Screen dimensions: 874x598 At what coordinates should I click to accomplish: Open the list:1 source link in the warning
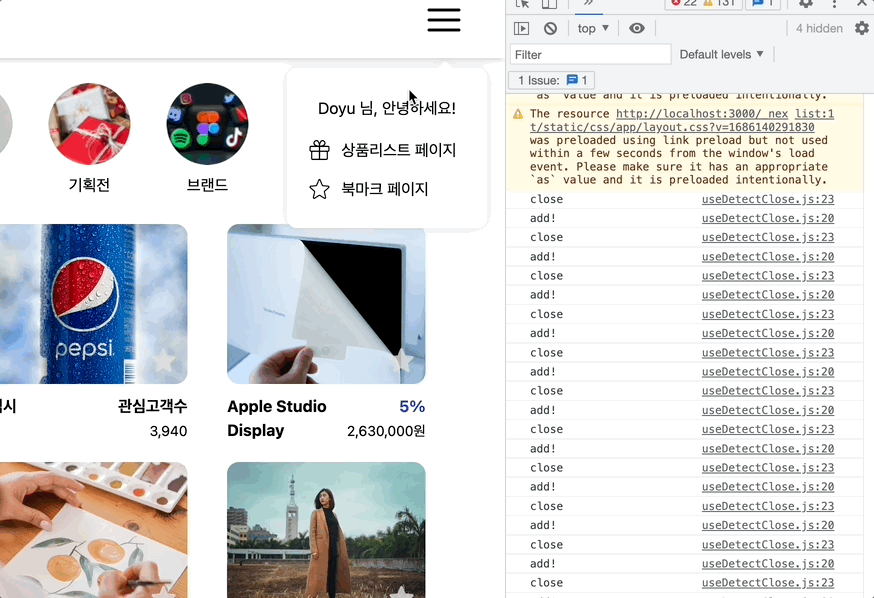click(x=814, y=114)
